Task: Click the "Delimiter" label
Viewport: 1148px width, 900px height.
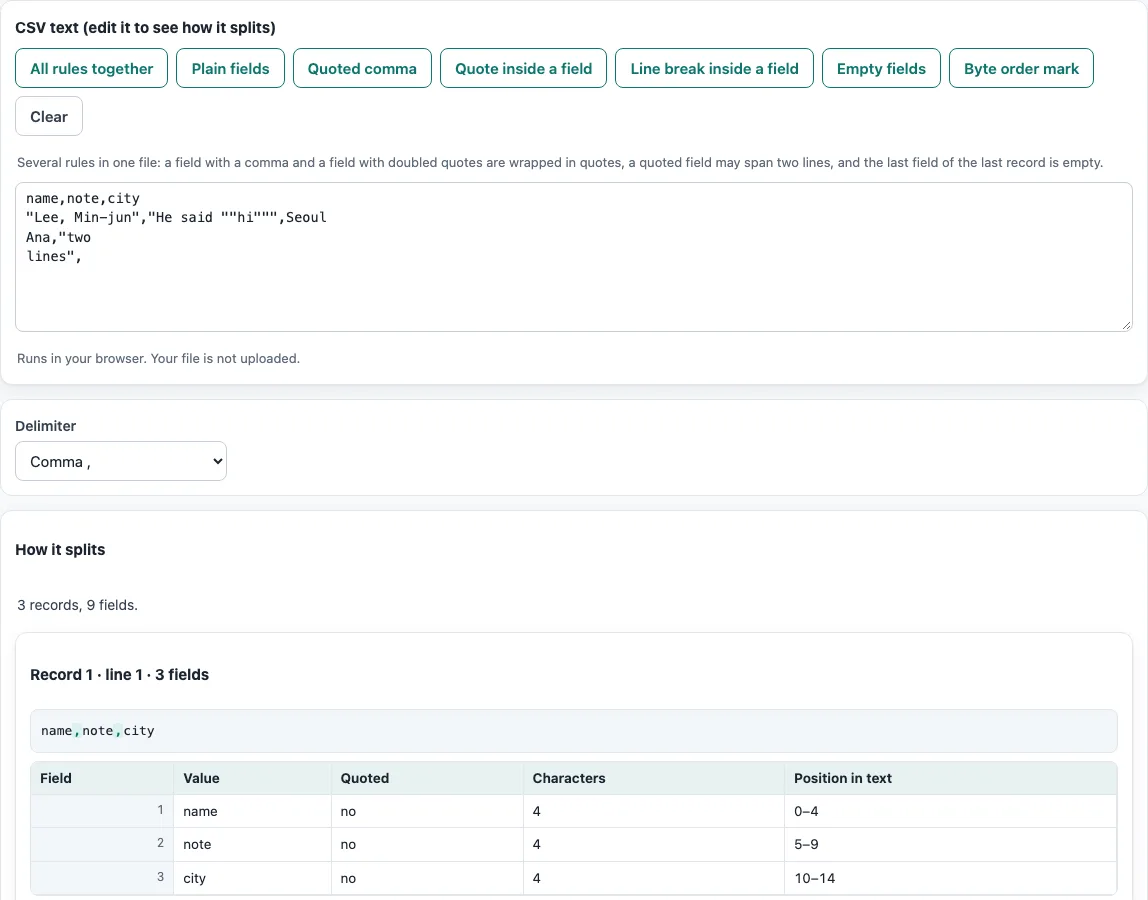Action: [x=45, y=426]
